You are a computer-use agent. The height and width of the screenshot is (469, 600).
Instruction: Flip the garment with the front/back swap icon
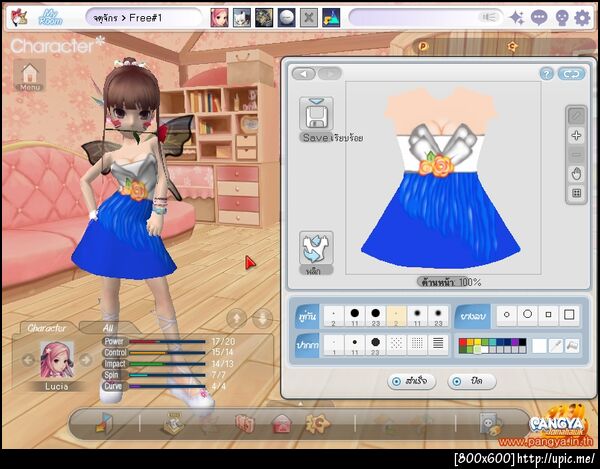click(316, 248)
